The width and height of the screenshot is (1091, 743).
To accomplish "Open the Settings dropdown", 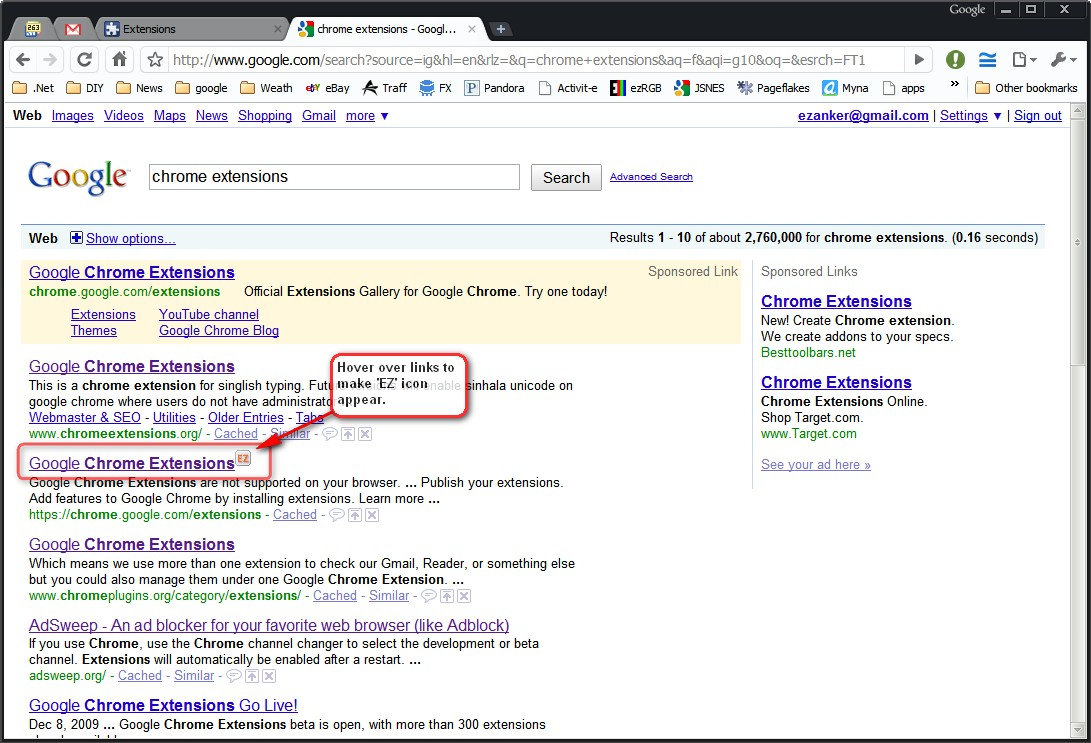I will pyautogui.click(x=971, y=115).
